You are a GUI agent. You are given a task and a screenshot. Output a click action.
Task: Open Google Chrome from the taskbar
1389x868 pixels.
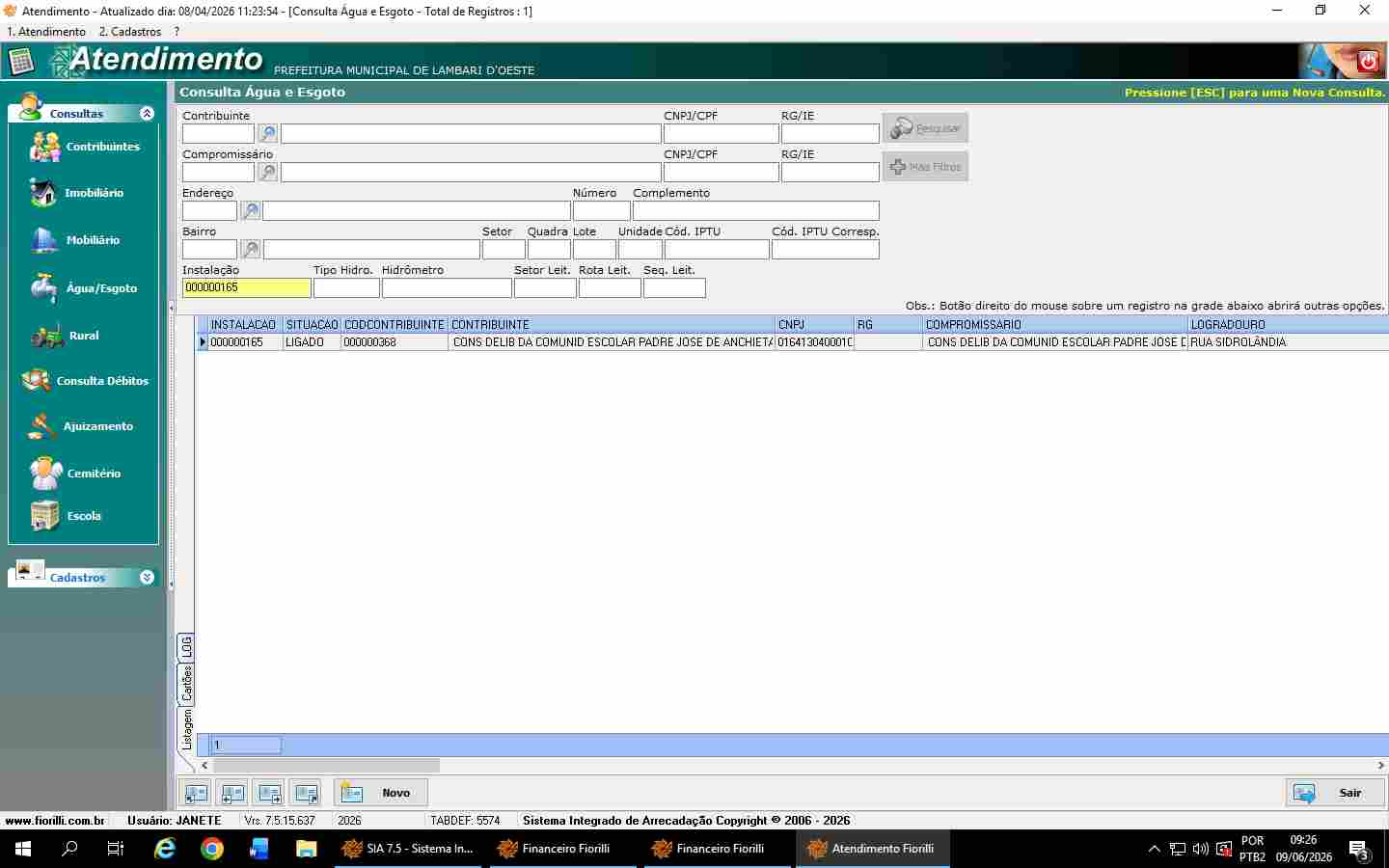(212, 849)
